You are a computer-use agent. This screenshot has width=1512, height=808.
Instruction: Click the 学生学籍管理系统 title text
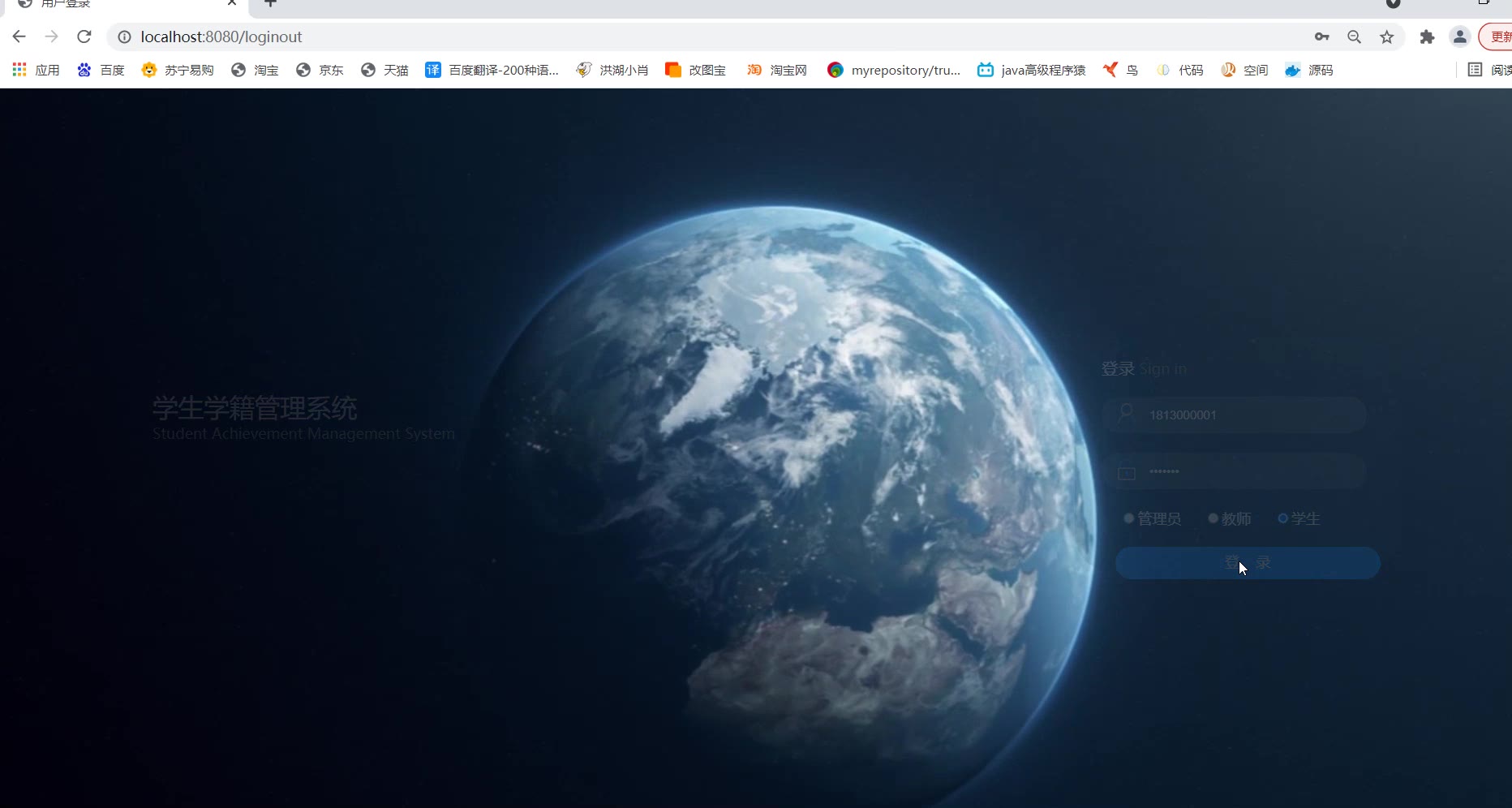pyautogui.click(x=255, y=408)
